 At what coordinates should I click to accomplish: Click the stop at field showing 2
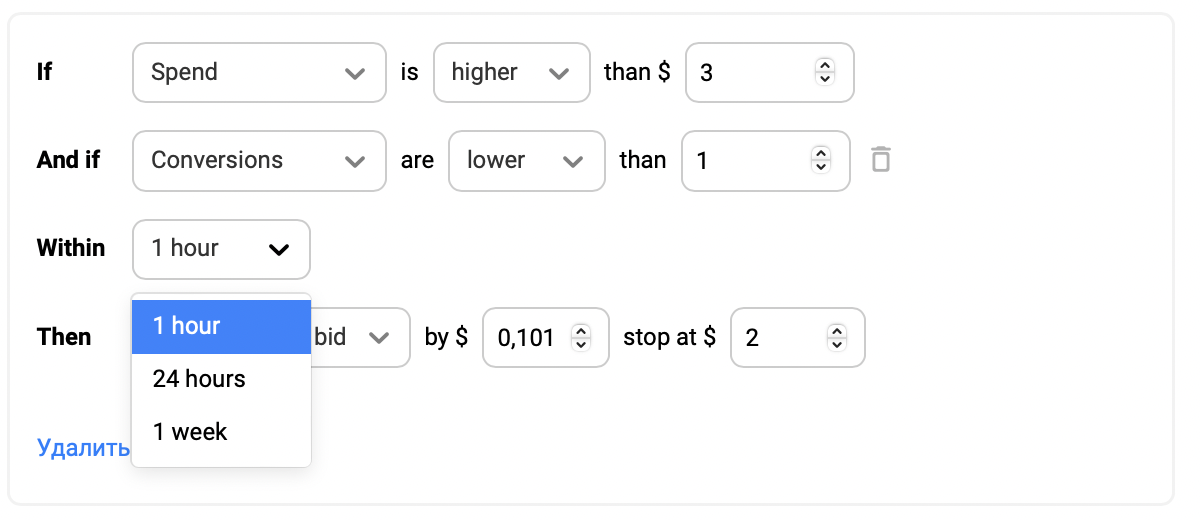(798, 337)
